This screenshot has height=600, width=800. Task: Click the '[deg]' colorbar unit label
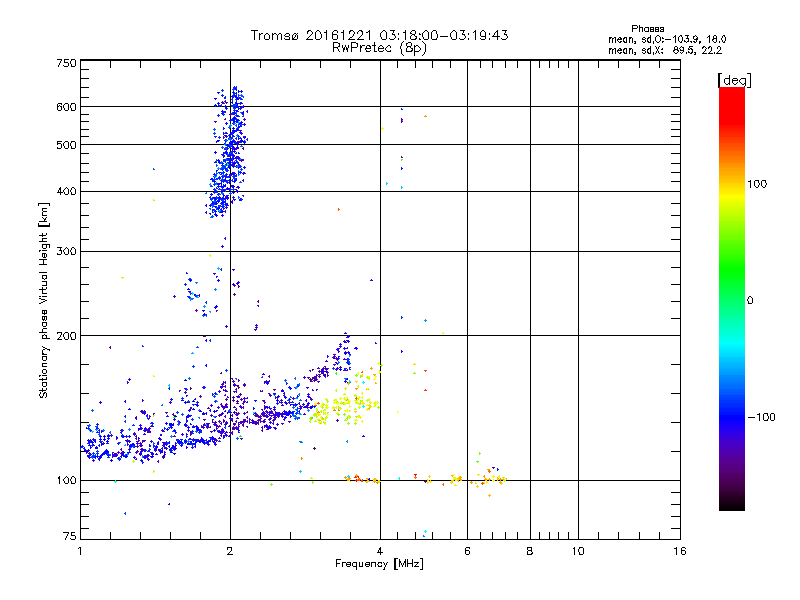pos(734,81)
